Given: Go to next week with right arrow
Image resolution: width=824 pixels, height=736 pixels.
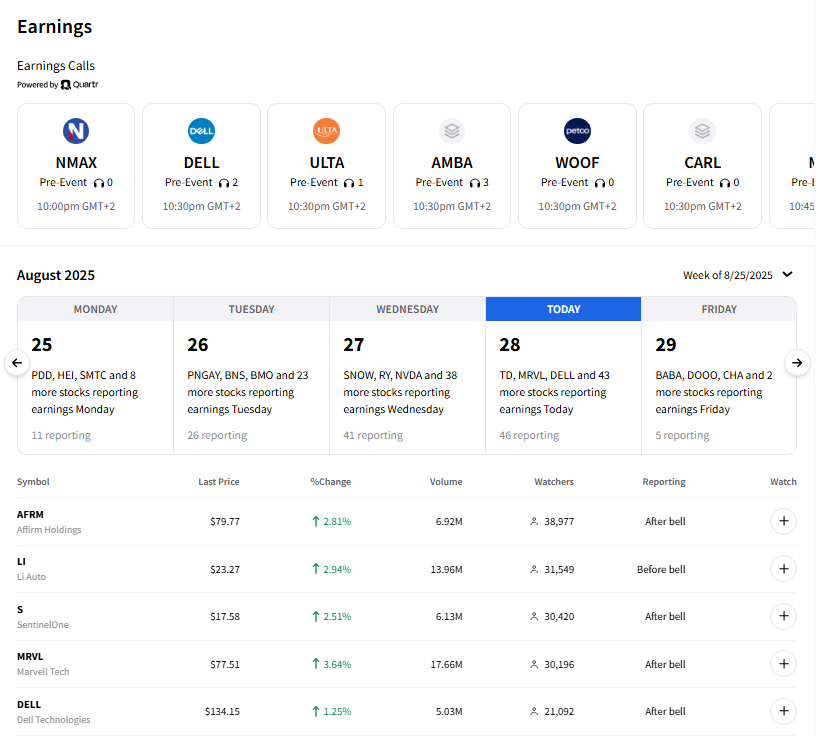Looking at the screenshot, I should [x=797, y=362].
